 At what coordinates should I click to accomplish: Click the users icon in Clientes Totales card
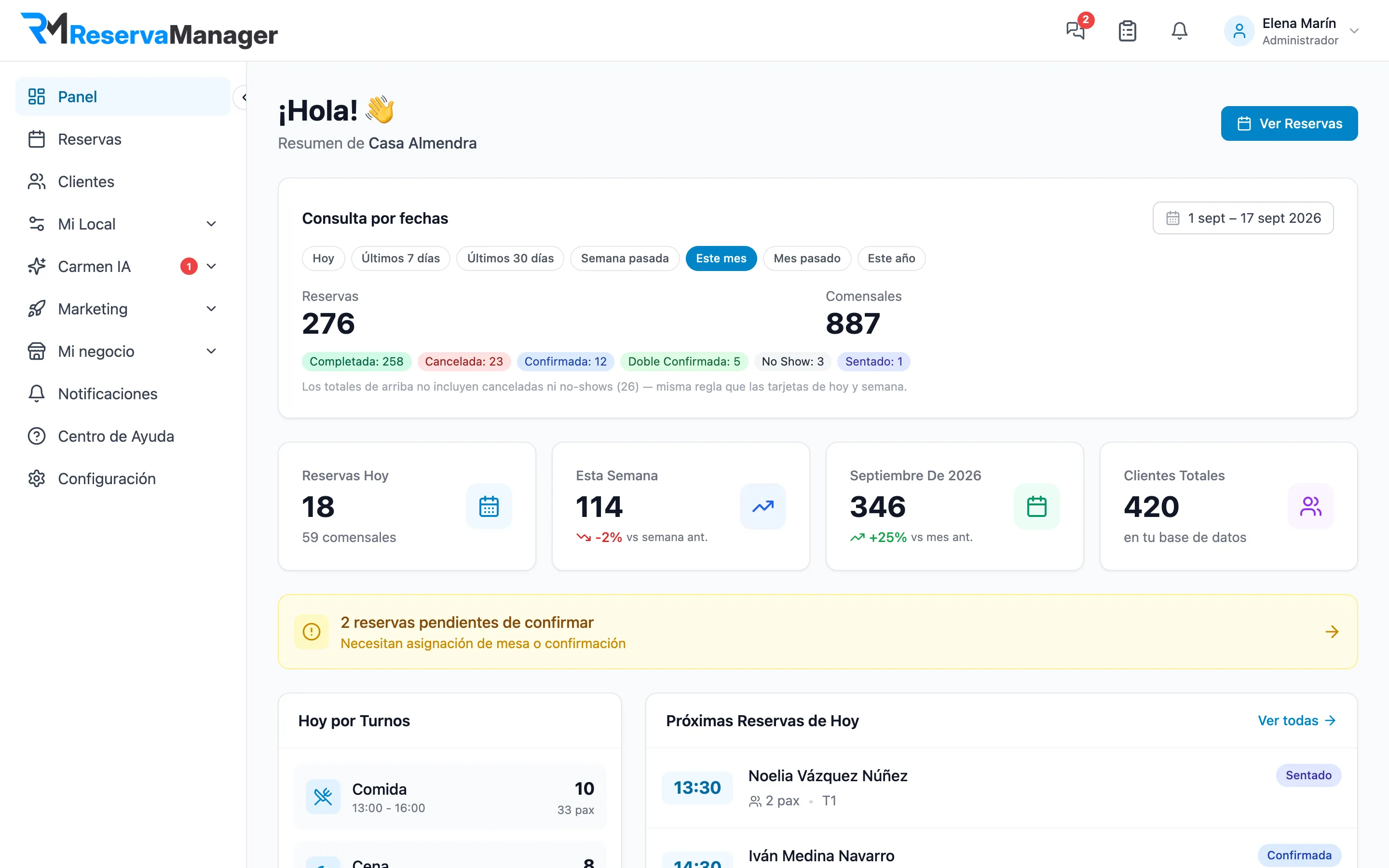[1310, 506]
